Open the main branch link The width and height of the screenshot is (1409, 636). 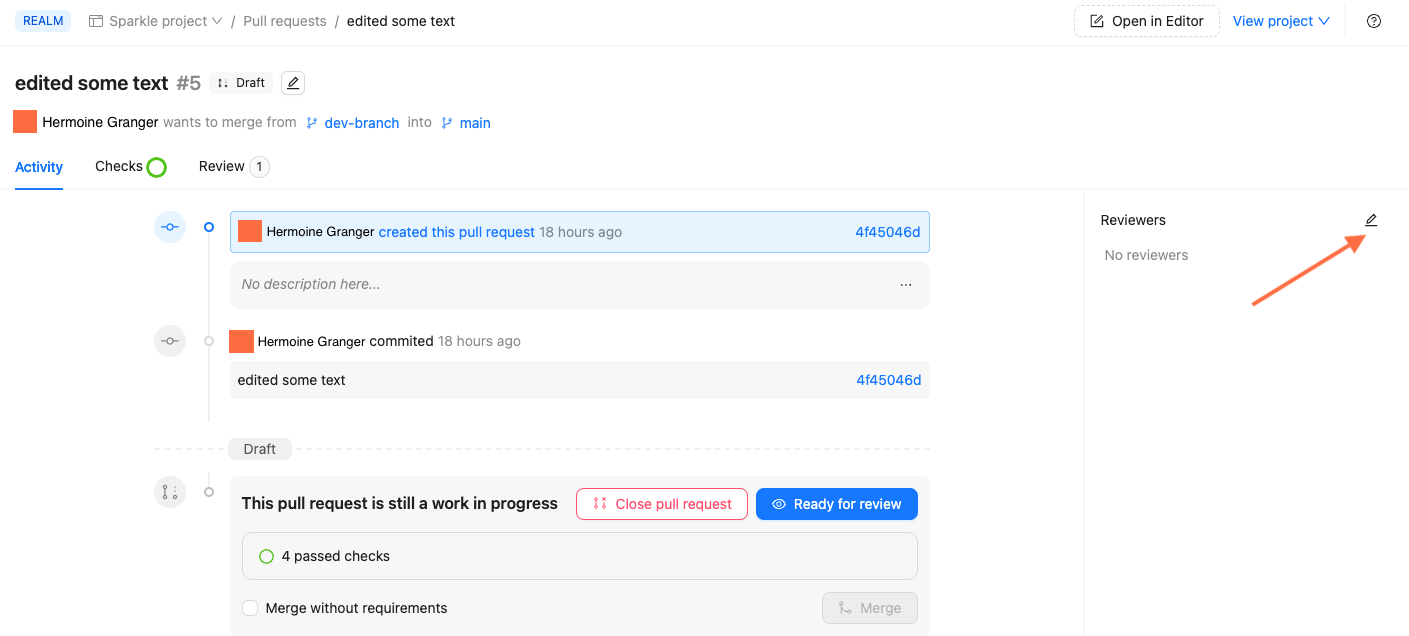[x=474, y=122]
